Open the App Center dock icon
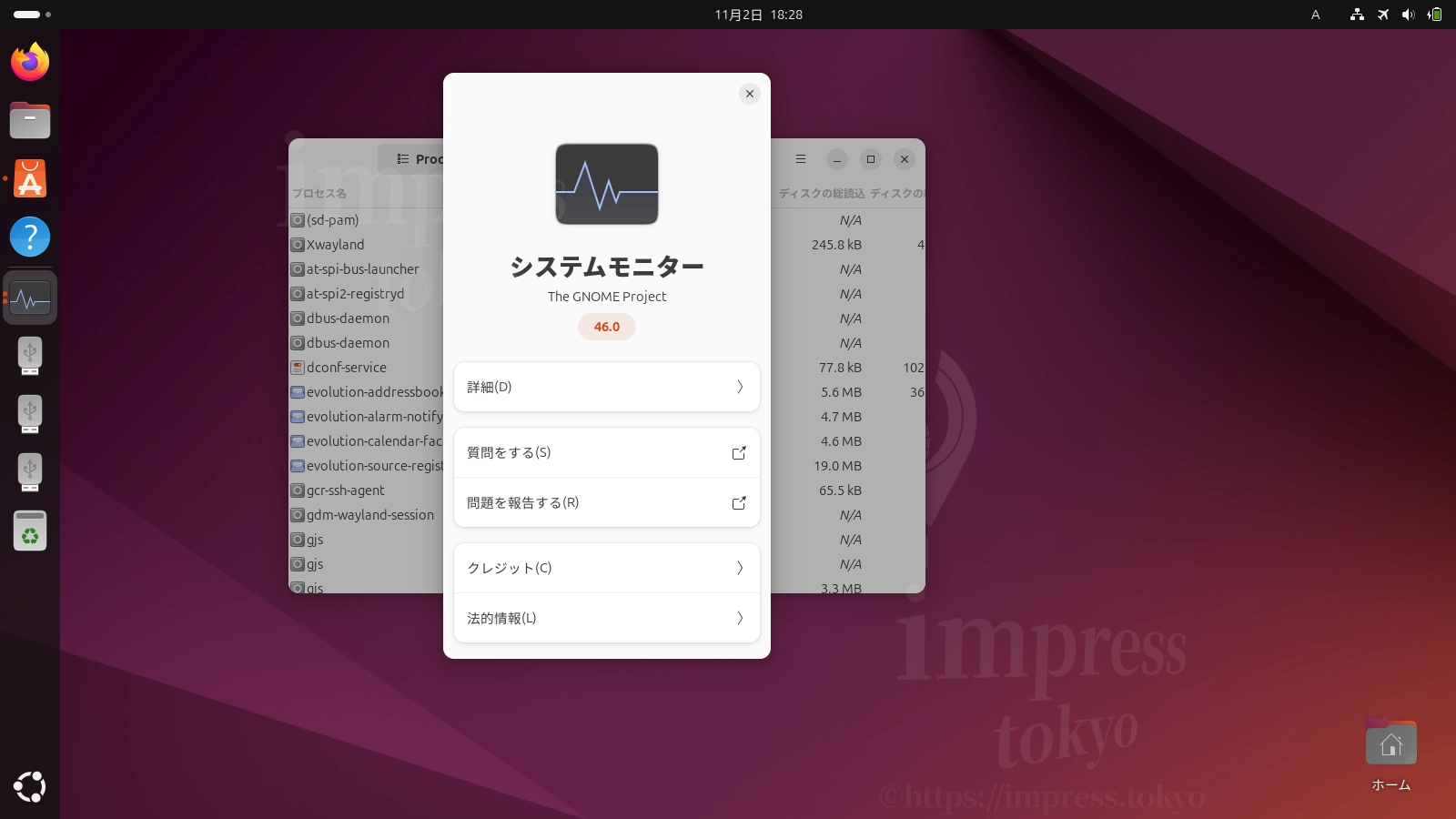1456x819 pixels. [30, 178]
